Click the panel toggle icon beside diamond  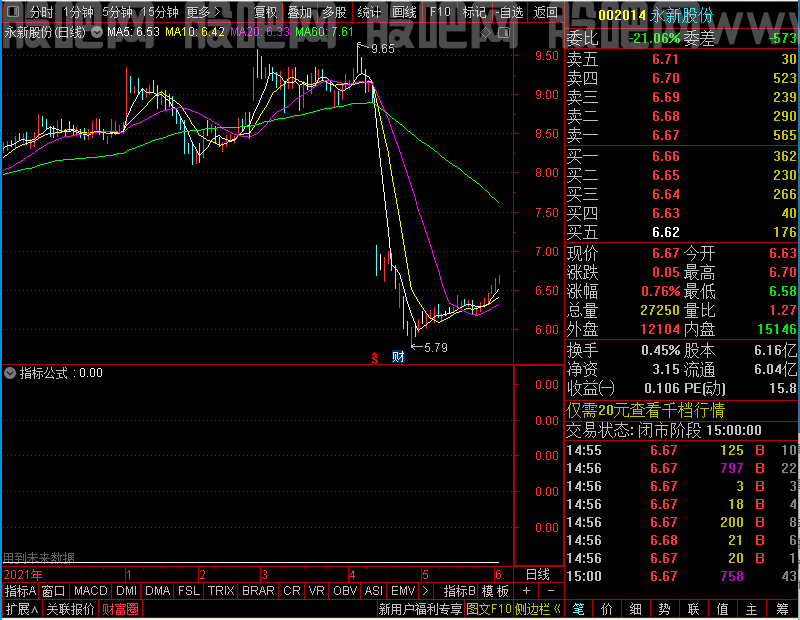pos(504,33)
